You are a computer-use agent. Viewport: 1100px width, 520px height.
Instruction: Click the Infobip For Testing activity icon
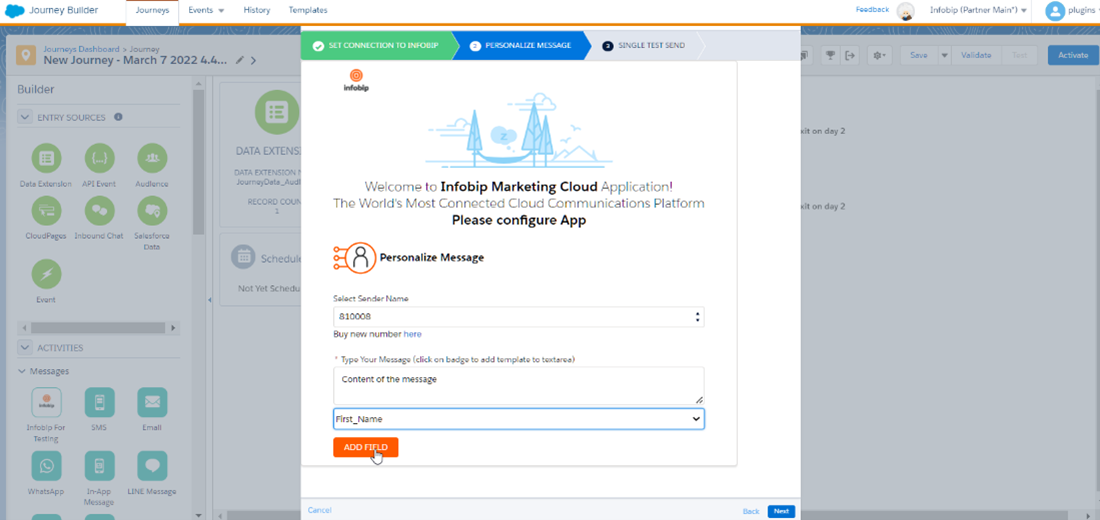pyautogui.click(x=46, y=402)
